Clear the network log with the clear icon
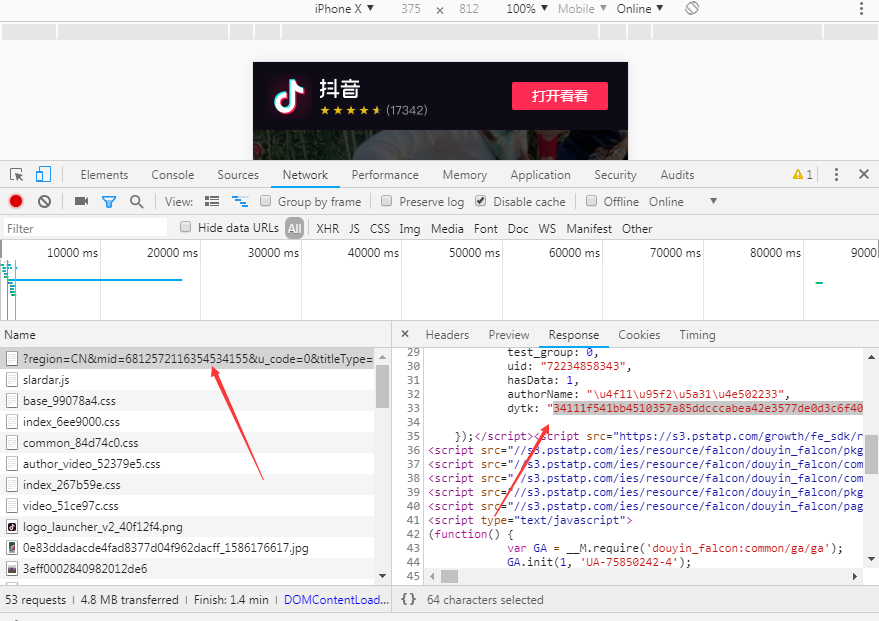 [x=44, y=201]
